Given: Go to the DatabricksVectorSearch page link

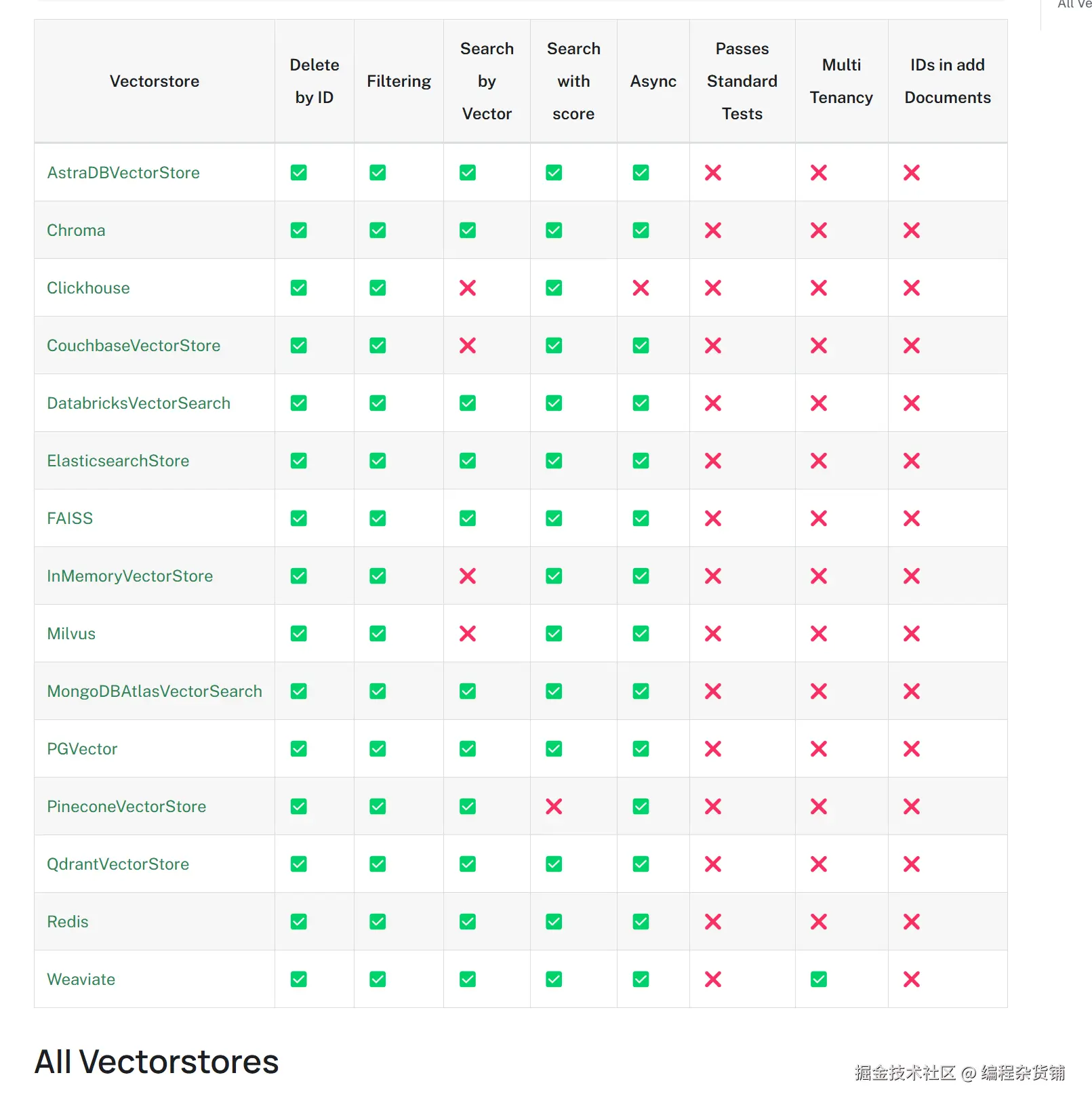Looking at the screenshot, I should click(138, 403).
